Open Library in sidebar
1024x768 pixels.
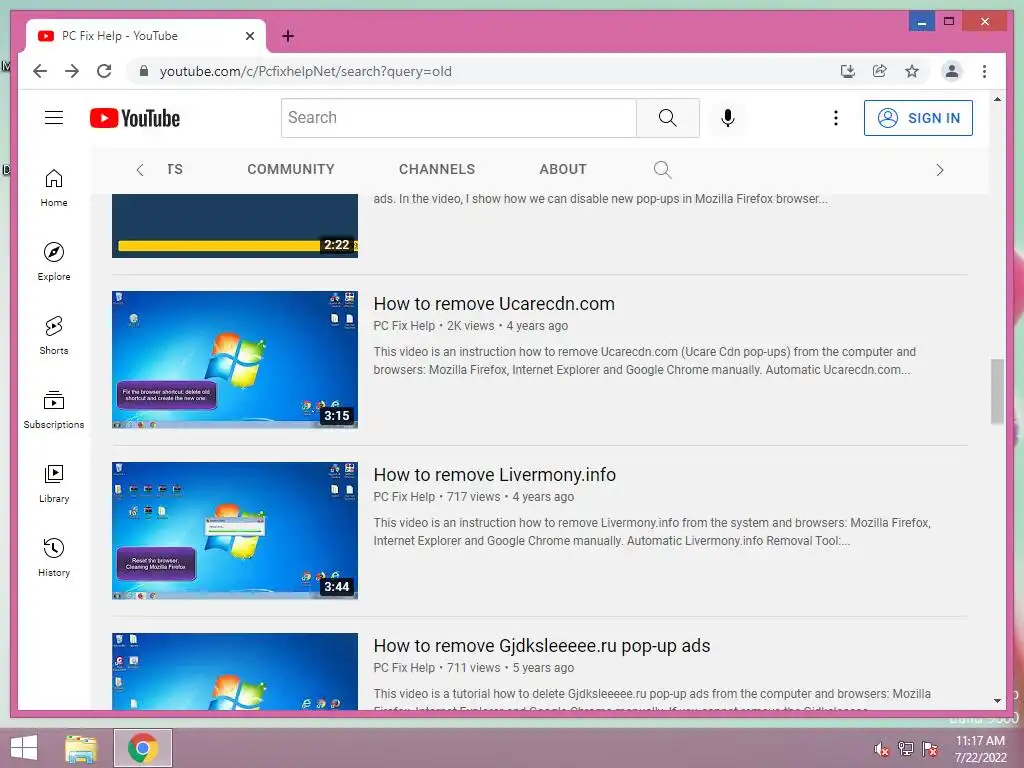54,483
